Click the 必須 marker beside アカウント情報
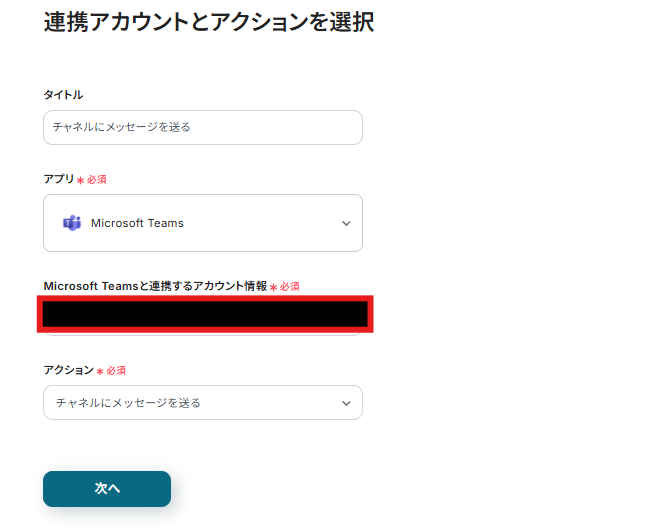The height and width of the screenshot is (532, 655). [290, 287]
